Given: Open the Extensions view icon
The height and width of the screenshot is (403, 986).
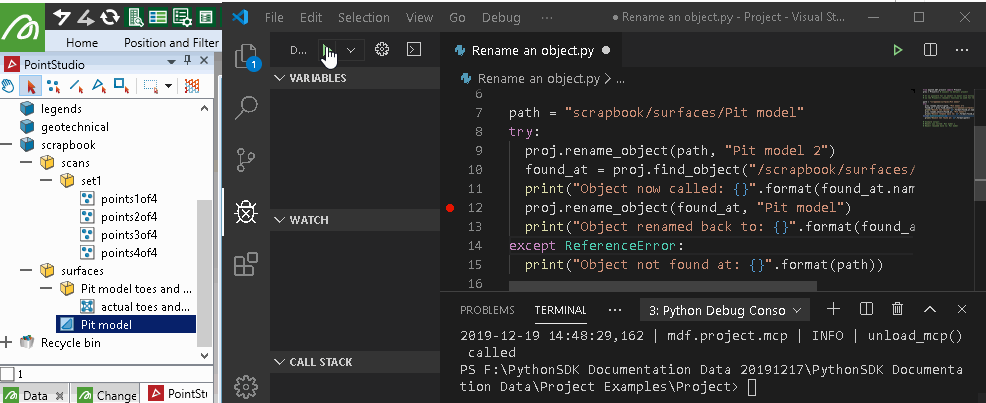Looking at the screenshot, I should (245, 264).
